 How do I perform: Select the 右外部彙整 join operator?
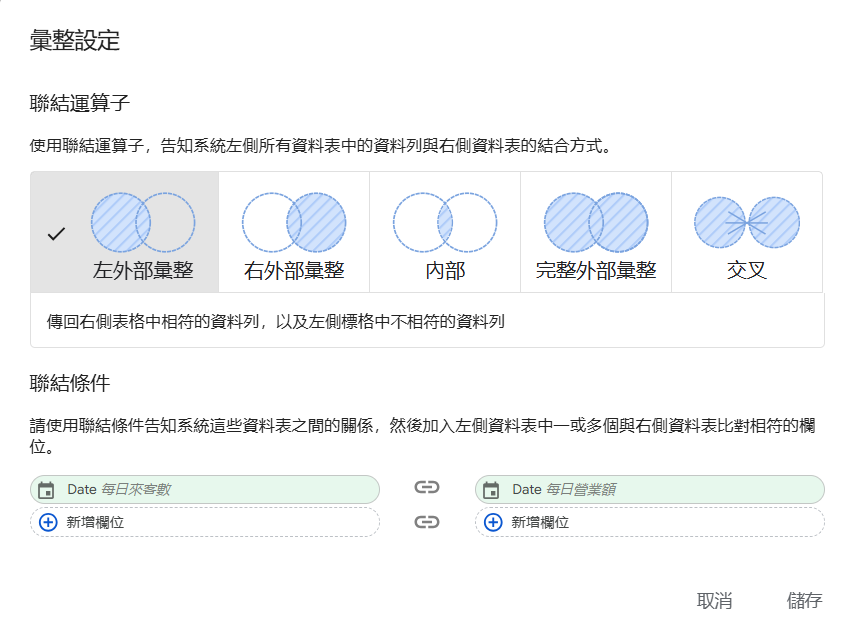coord(294,232)
